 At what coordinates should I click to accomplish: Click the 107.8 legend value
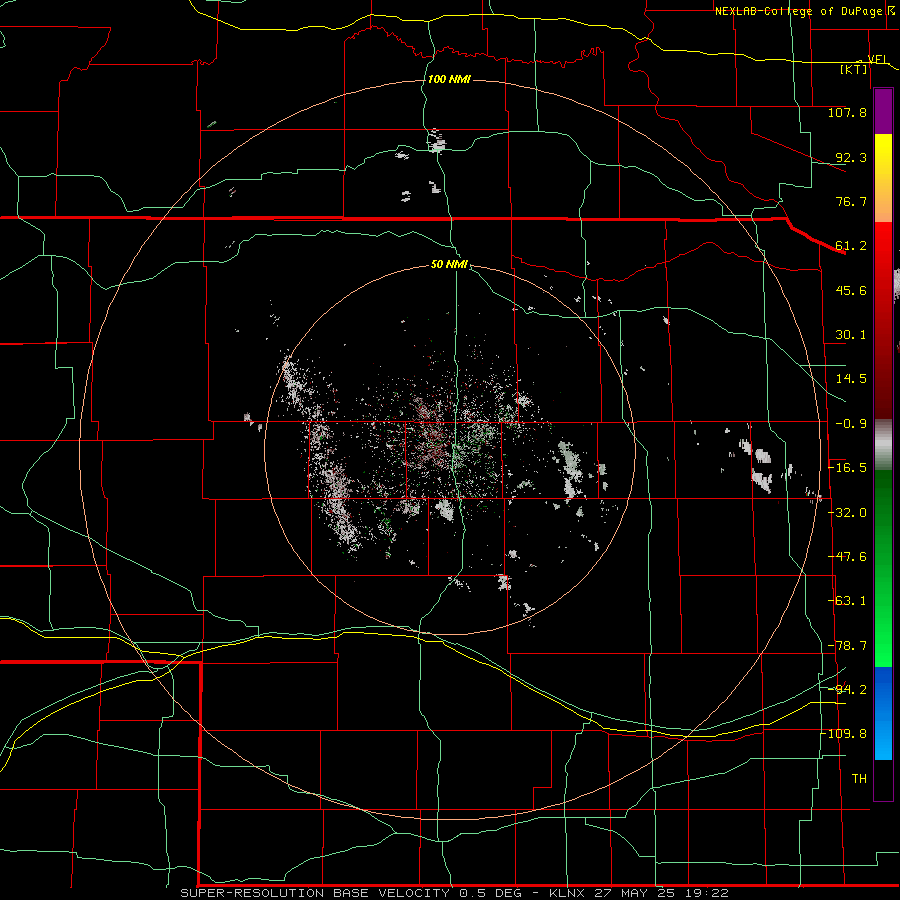847,112
